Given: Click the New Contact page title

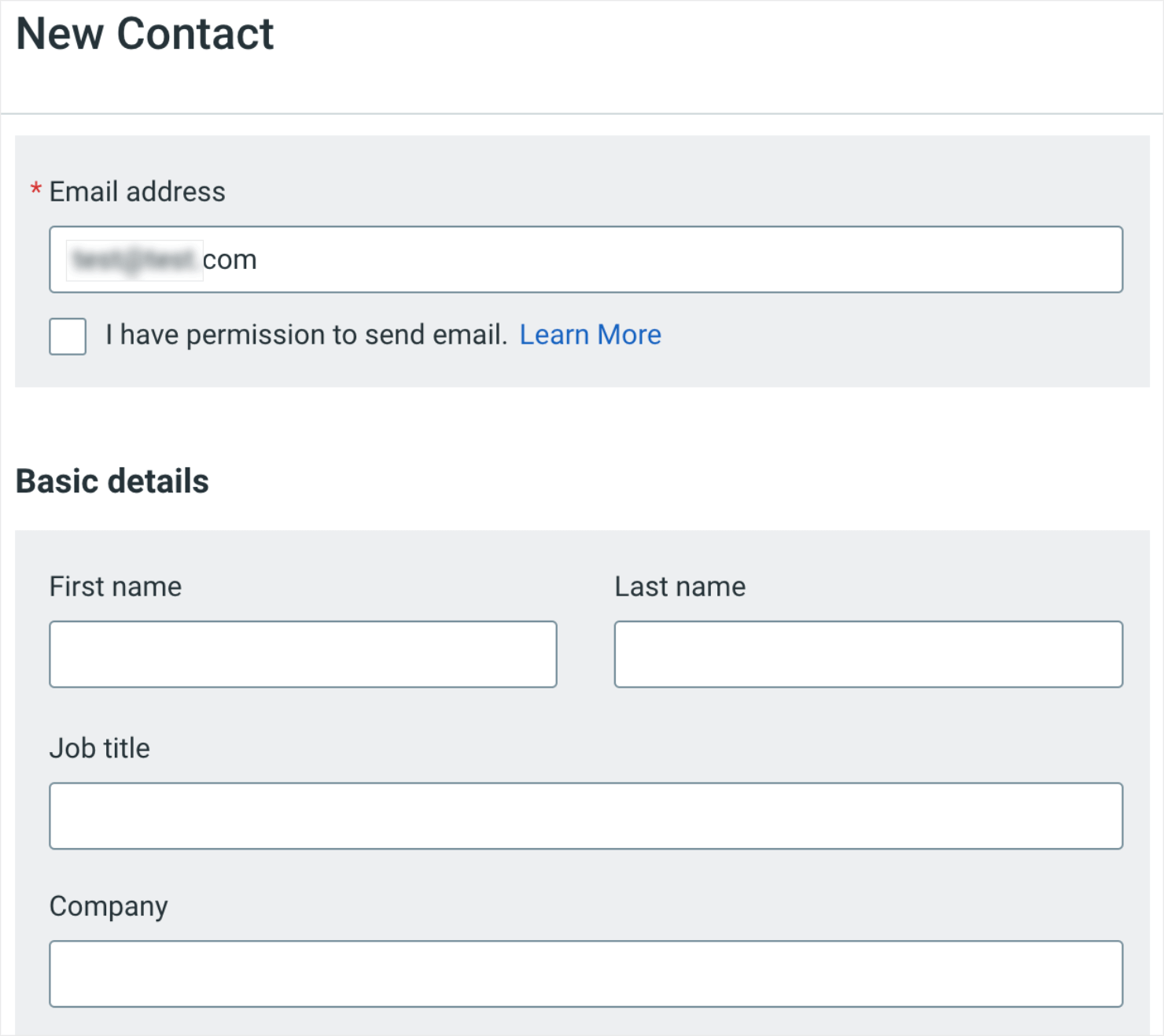Looking at the screenshot, I should point(147,33).
